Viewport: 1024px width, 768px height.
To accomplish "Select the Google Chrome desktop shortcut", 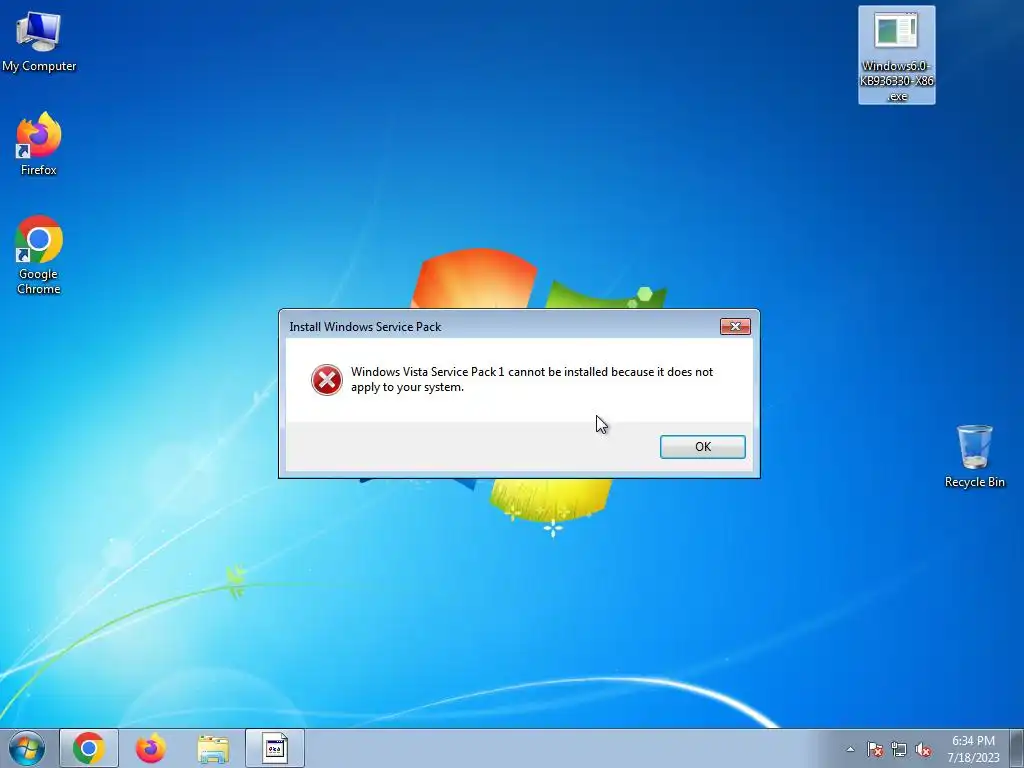I will click(x=39, y=255).
